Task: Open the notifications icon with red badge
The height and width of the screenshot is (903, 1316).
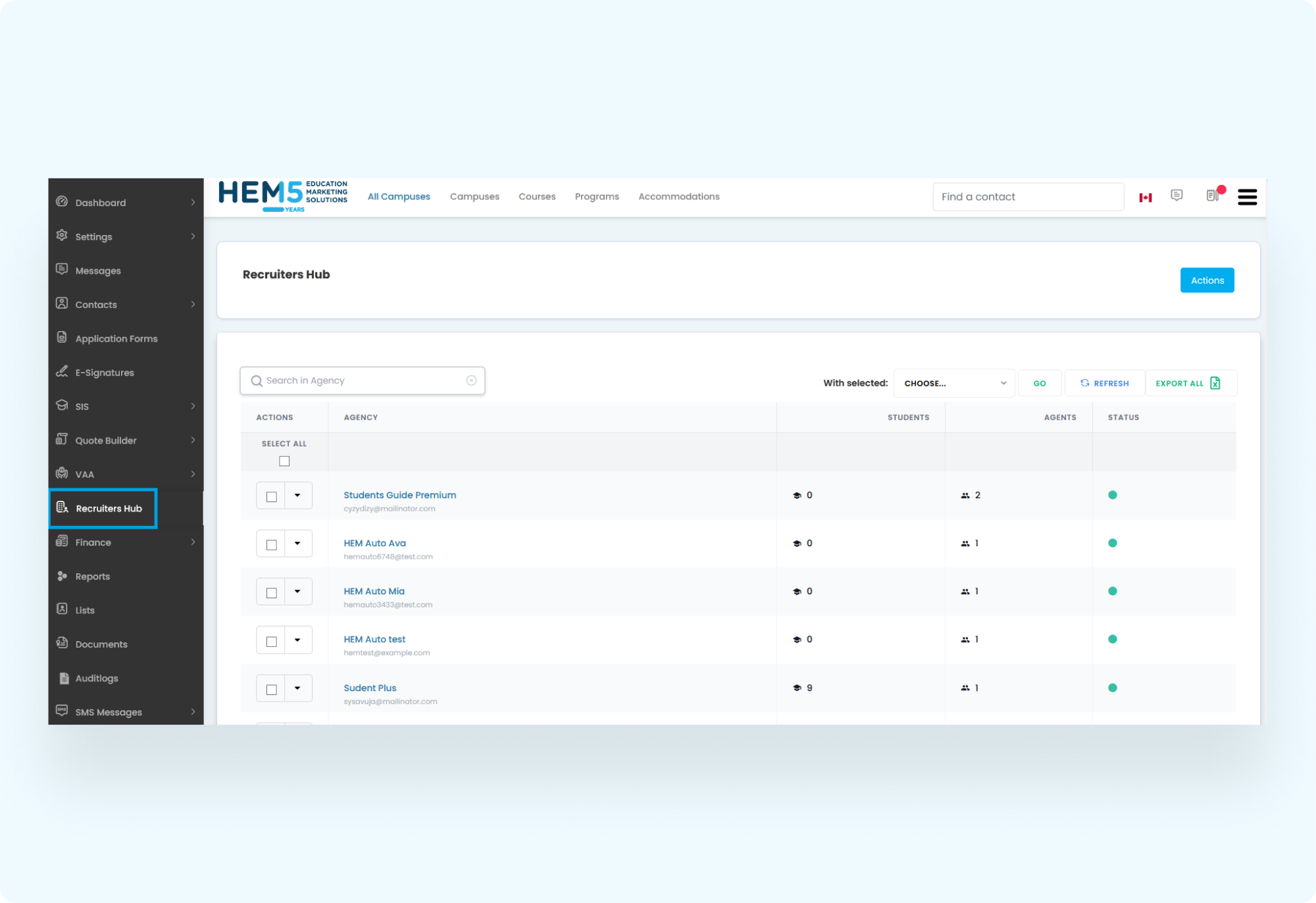Action: coord(1213,195)
